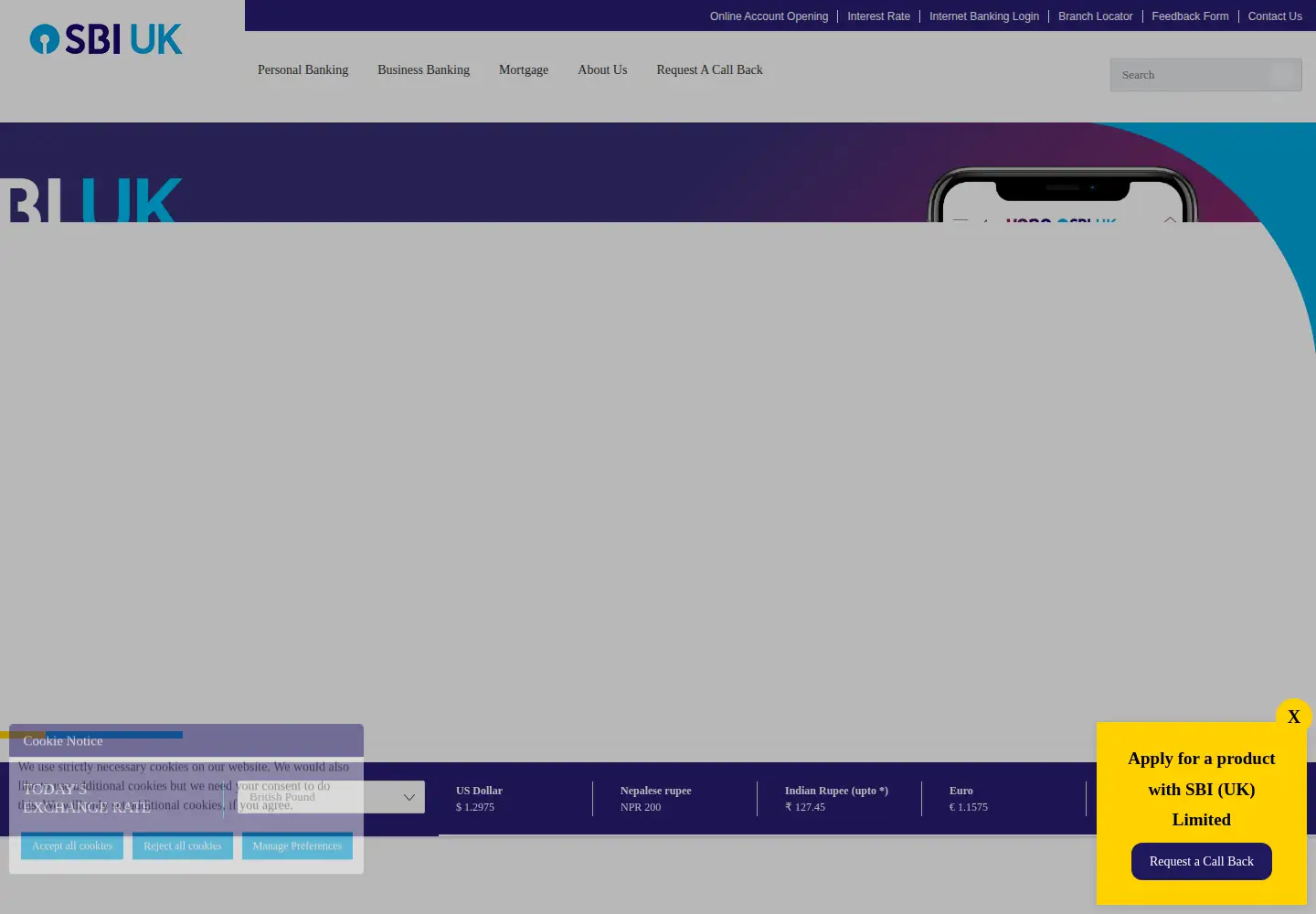Click the 'Apply for a product' popup text

pyautogui.click(x=1201, y=789)
